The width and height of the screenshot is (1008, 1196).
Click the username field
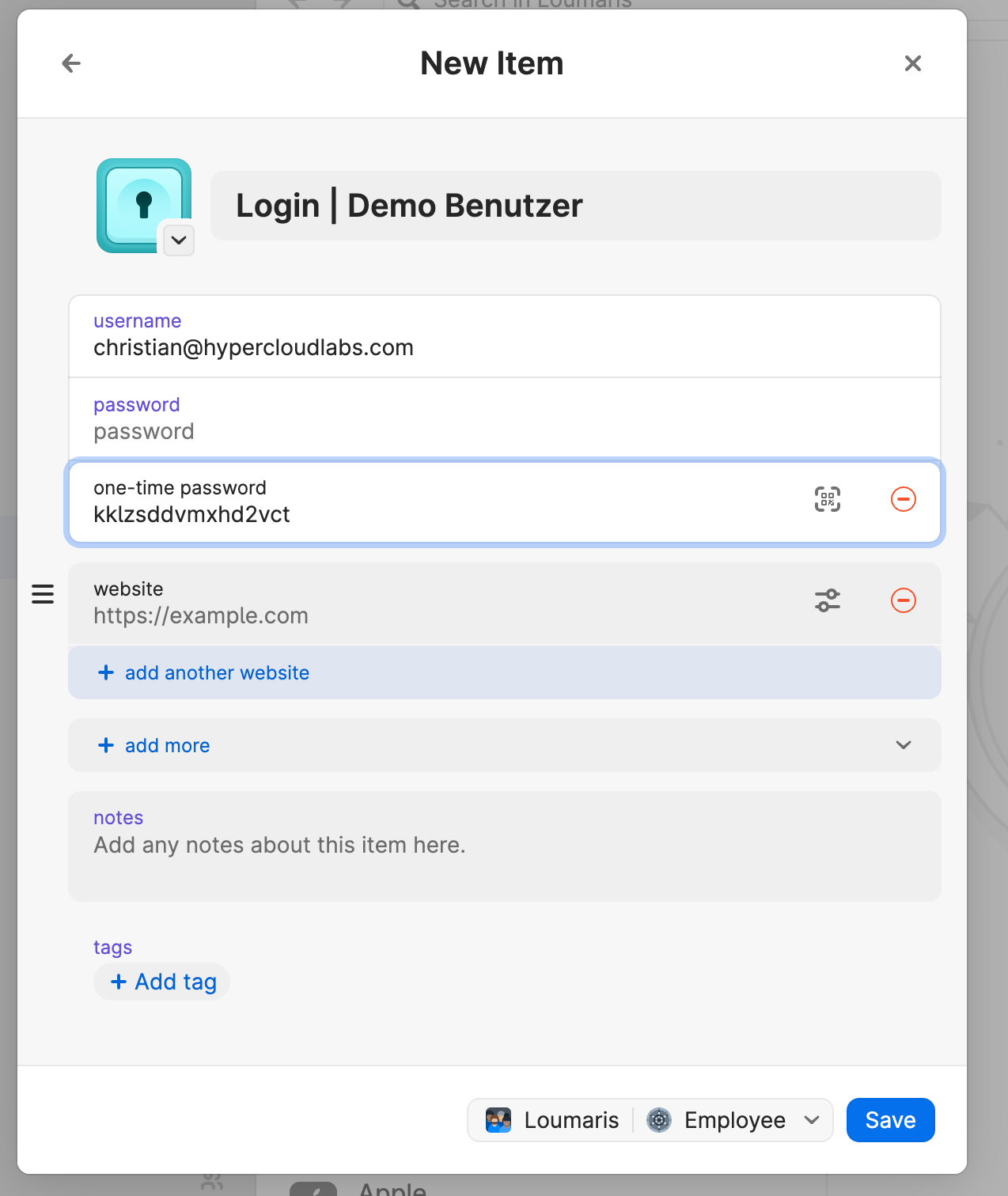[504, 347]
